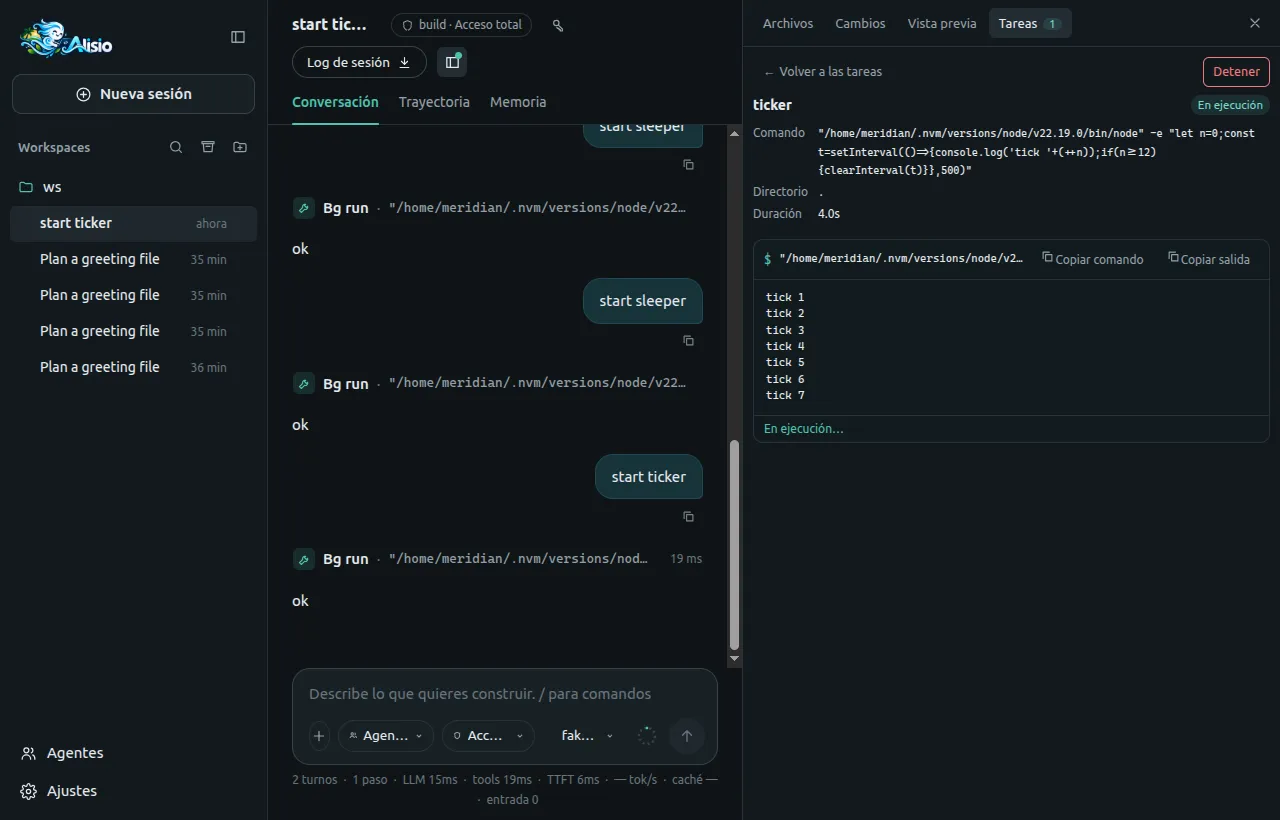
Task: Close the right side panel
Action: pos(1255,23)
